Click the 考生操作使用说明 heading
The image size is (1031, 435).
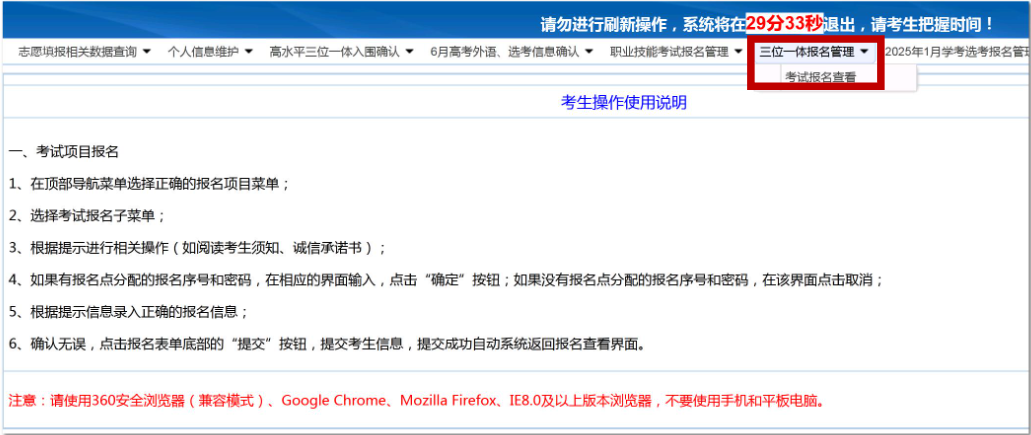tap(623, 103)
